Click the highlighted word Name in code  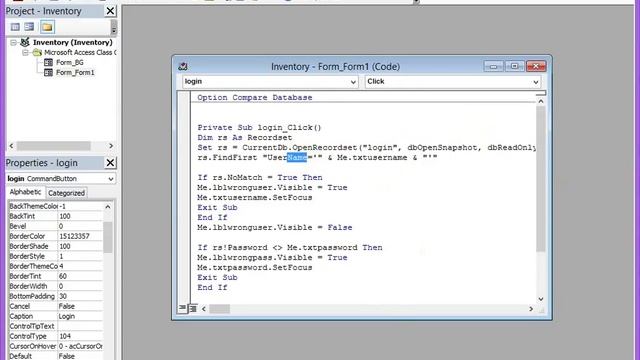point(297,158)
